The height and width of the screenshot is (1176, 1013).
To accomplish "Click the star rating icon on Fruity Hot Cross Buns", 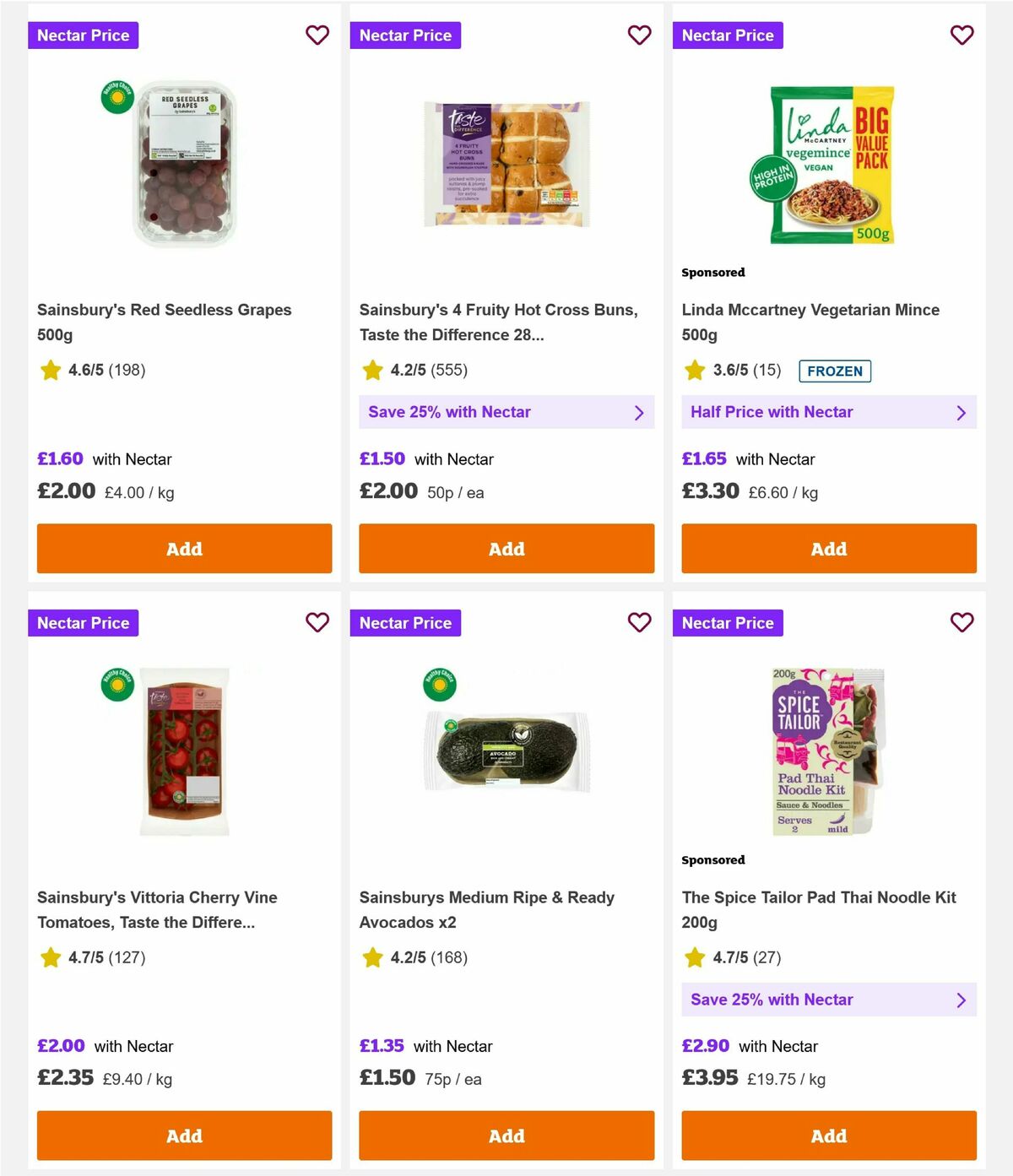I will (372, 370).
